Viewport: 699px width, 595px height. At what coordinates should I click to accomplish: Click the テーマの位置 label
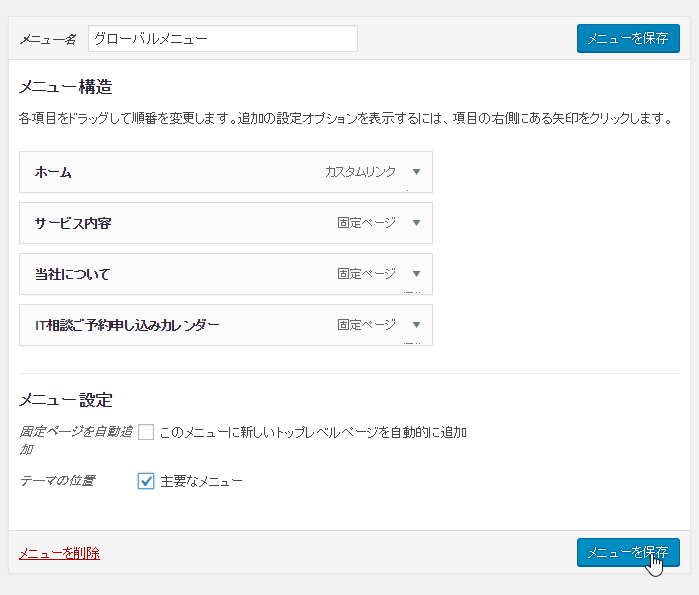pyautogui.click(x=58, y=480)
